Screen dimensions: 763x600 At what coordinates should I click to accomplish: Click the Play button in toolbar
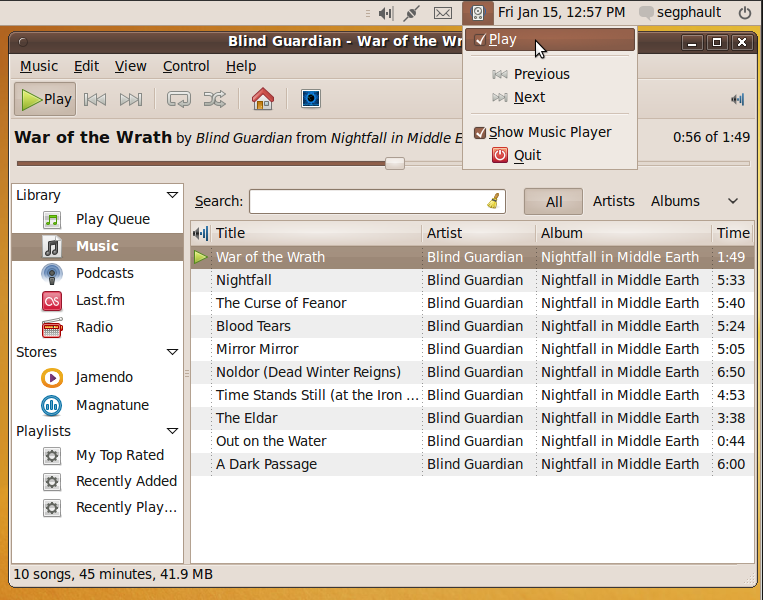click(45, 99)
